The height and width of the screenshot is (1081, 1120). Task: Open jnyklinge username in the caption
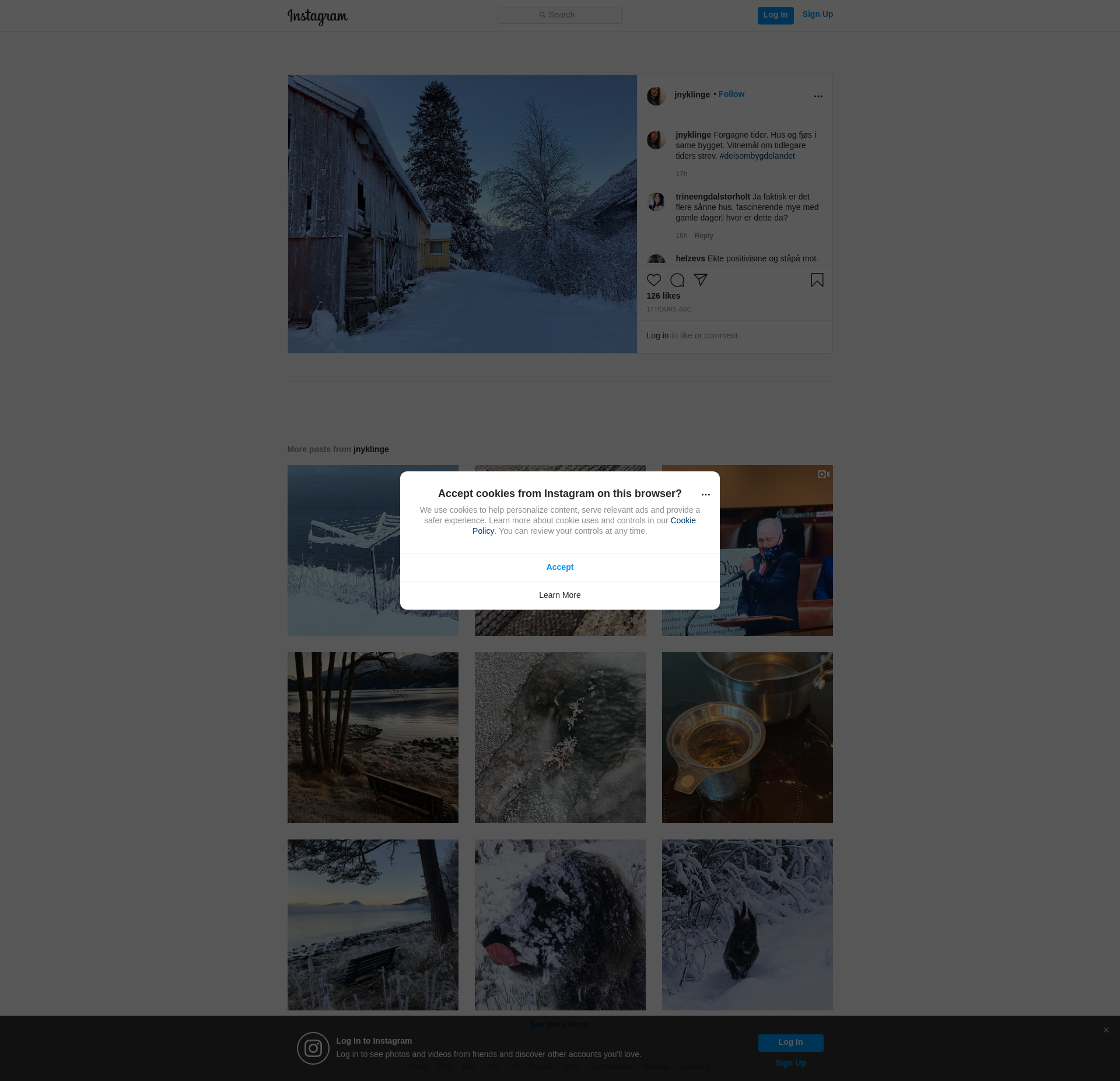[693, 135]
